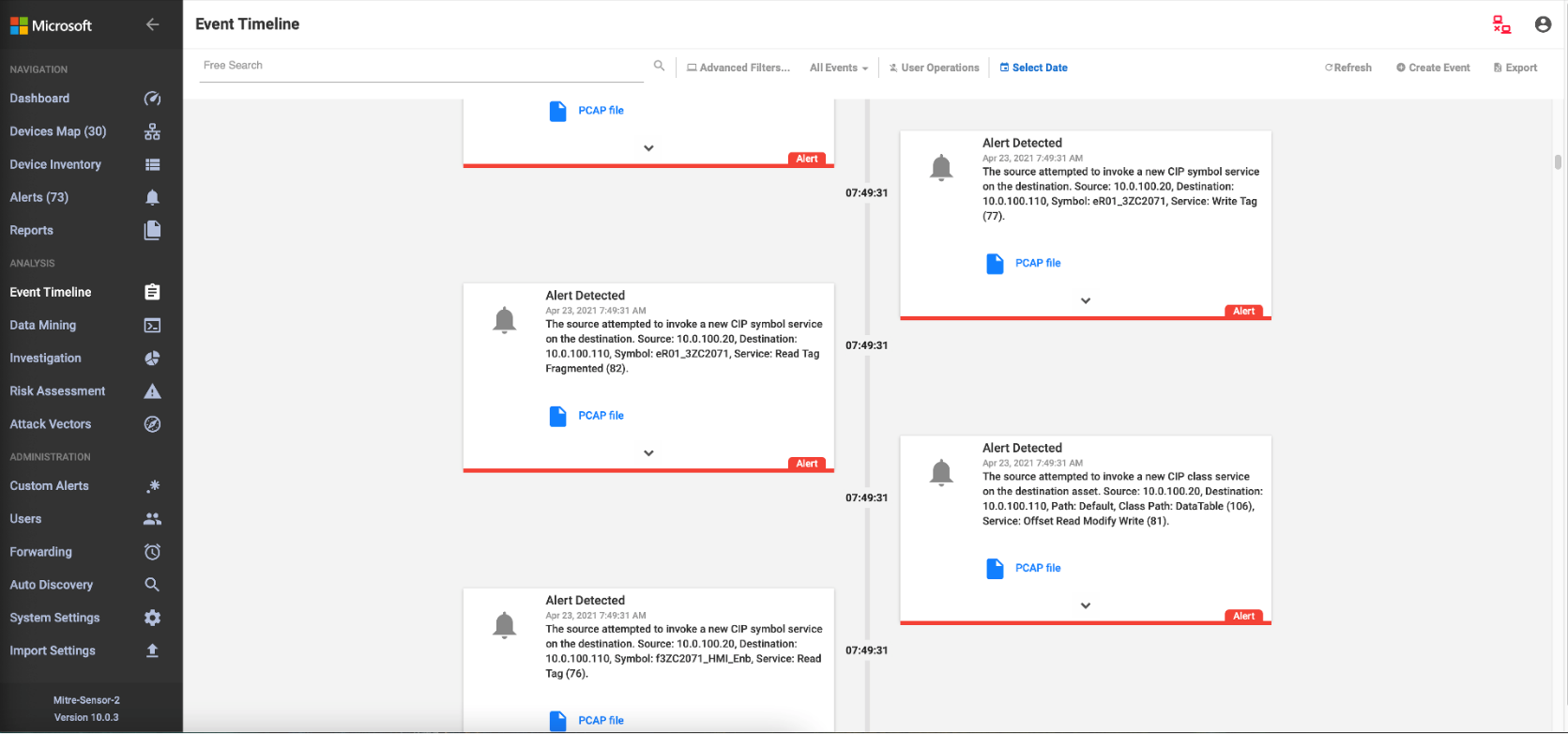The width and height of the screenshot is (1568, 734).
Task: Click the Reports document icon
Action: pos(152,230)
